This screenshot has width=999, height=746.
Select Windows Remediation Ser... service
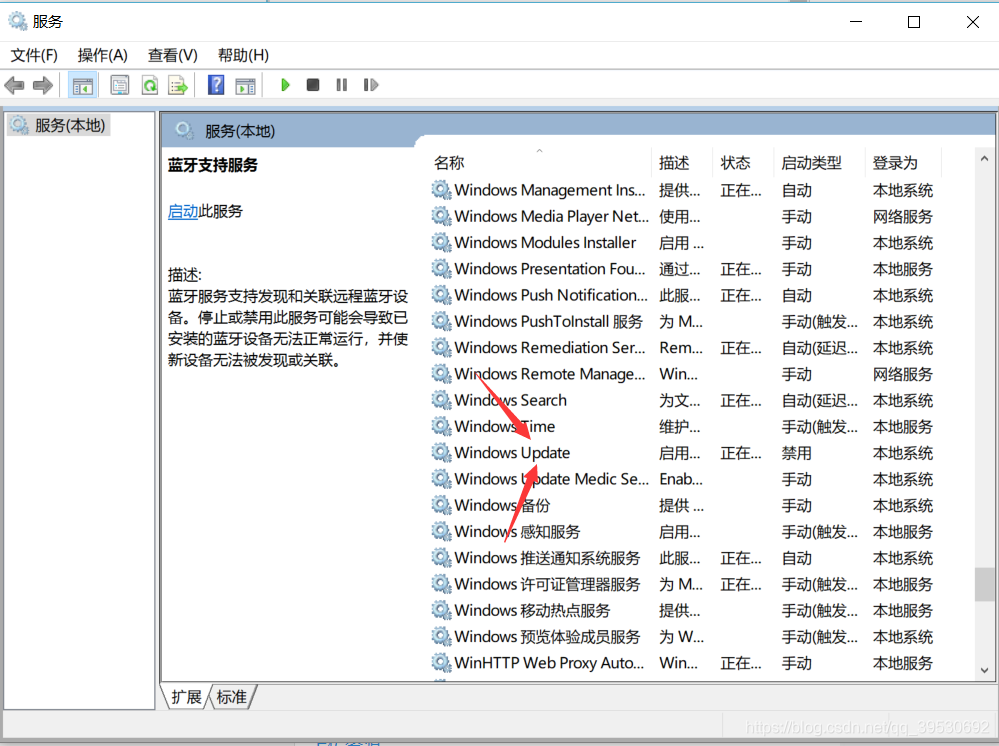(550, 347)
